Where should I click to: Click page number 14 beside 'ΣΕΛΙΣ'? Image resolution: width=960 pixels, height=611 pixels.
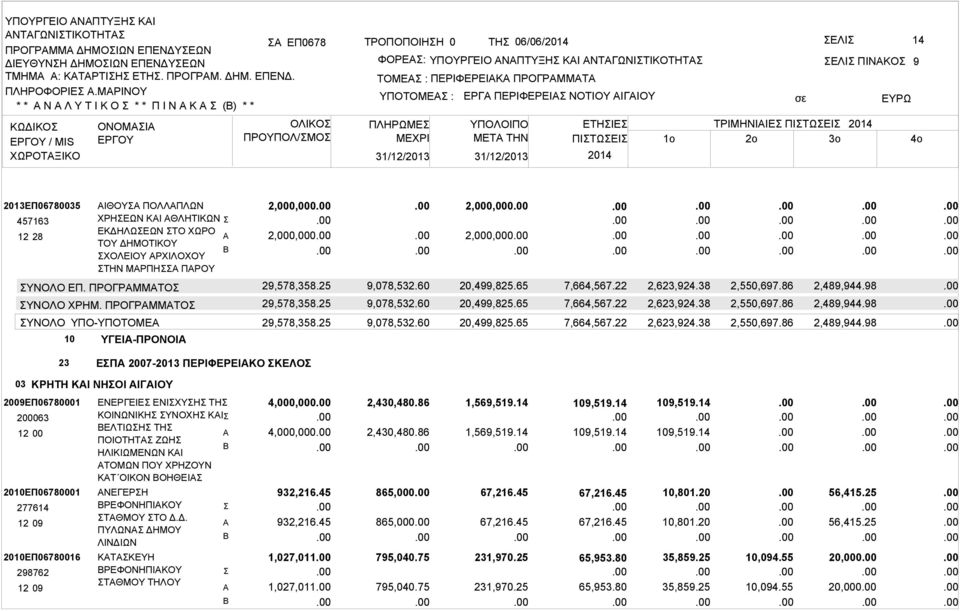[x=918, y=40]
